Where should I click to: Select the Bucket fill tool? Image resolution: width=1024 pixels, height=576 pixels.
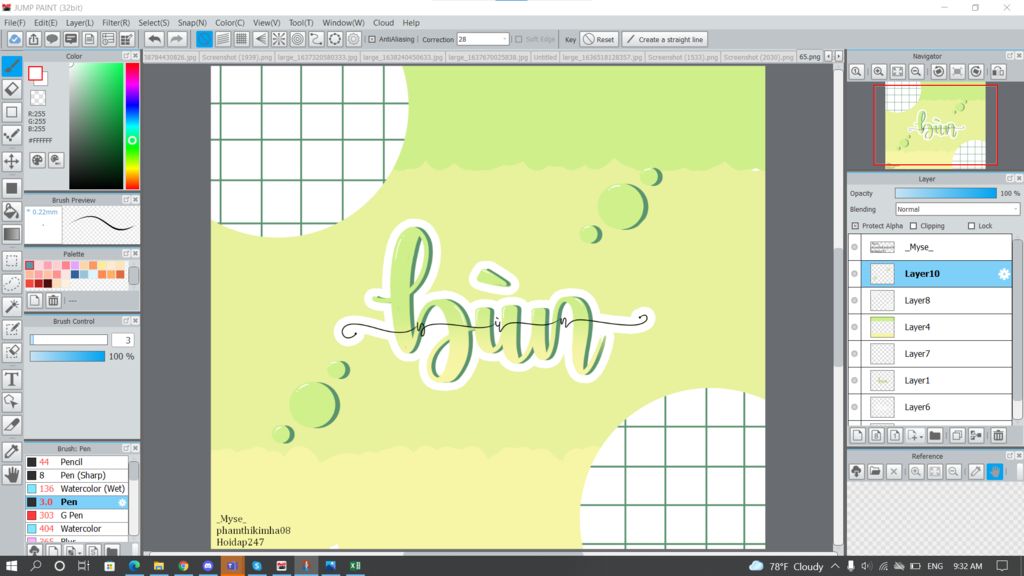coord(12,211)
